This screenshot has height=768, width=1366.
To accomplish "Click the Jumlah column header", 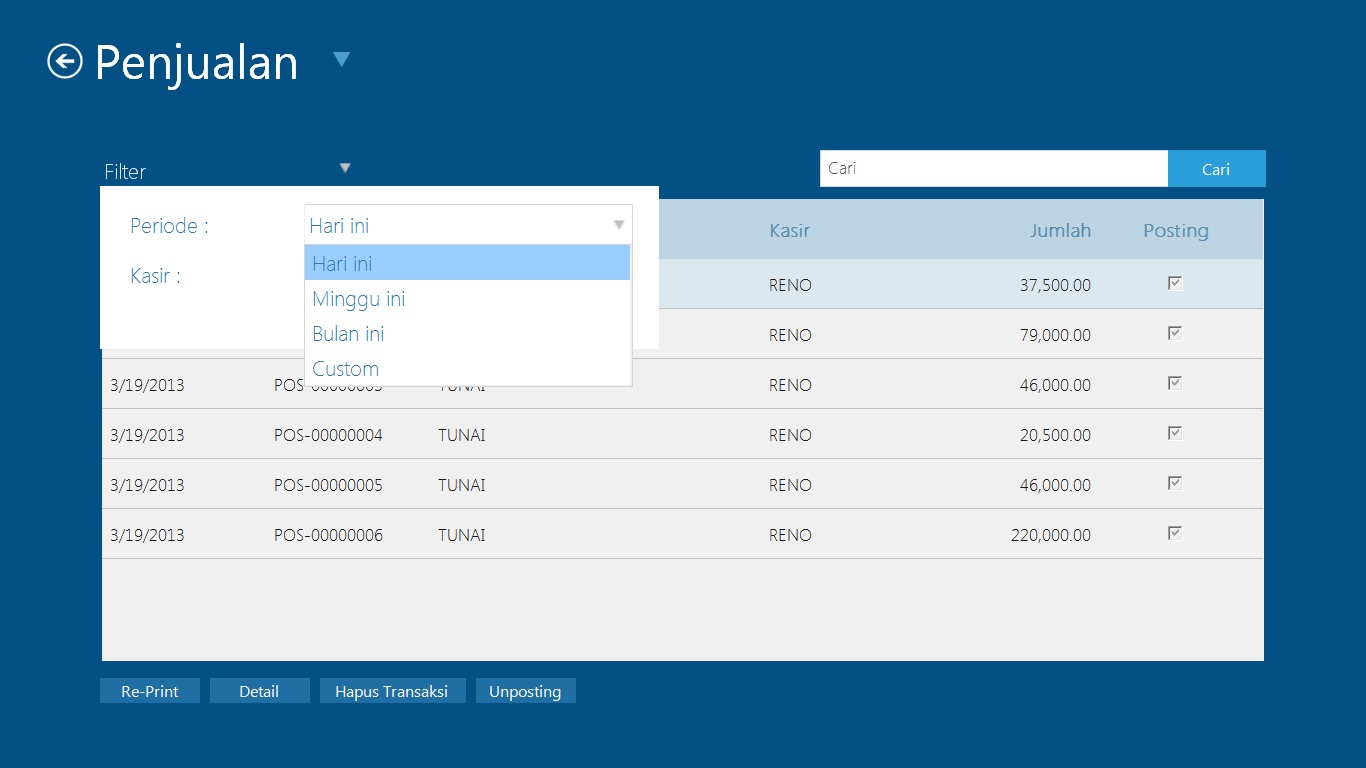I will coord(1060,231).
